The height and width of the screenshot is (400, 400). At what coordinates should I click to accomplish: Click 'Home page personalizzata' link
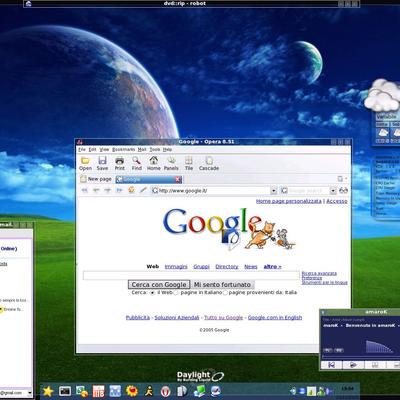tap(289, 201)
